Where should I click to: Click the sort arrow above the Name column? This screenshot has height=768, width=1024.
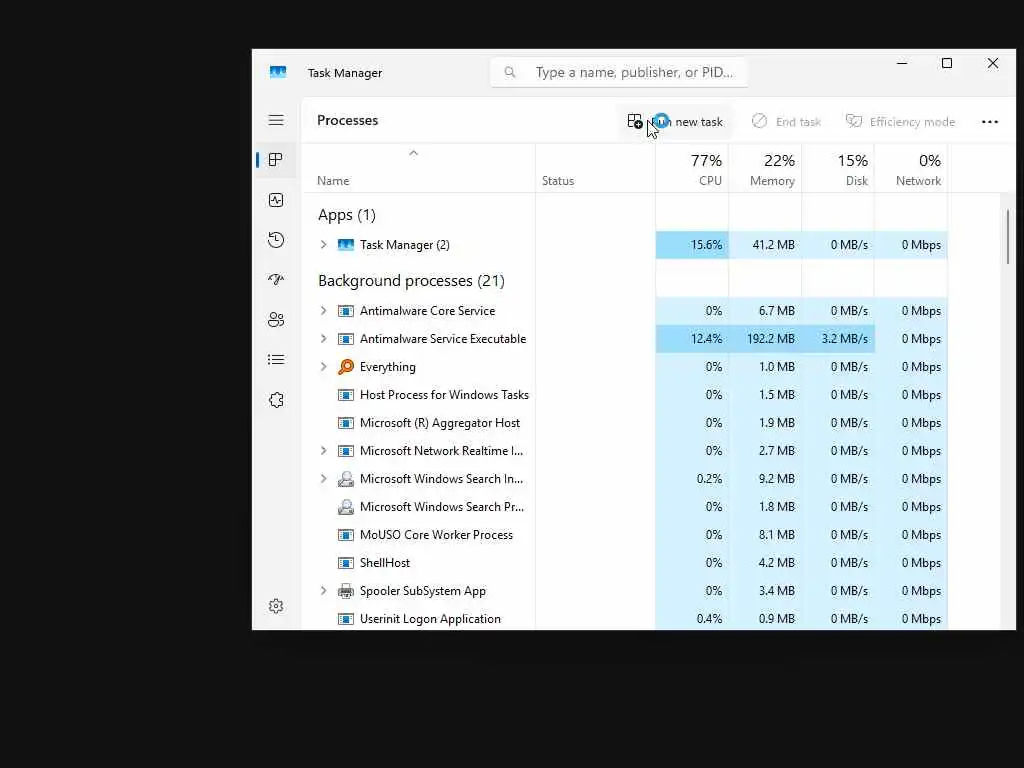tap(413, 153)
